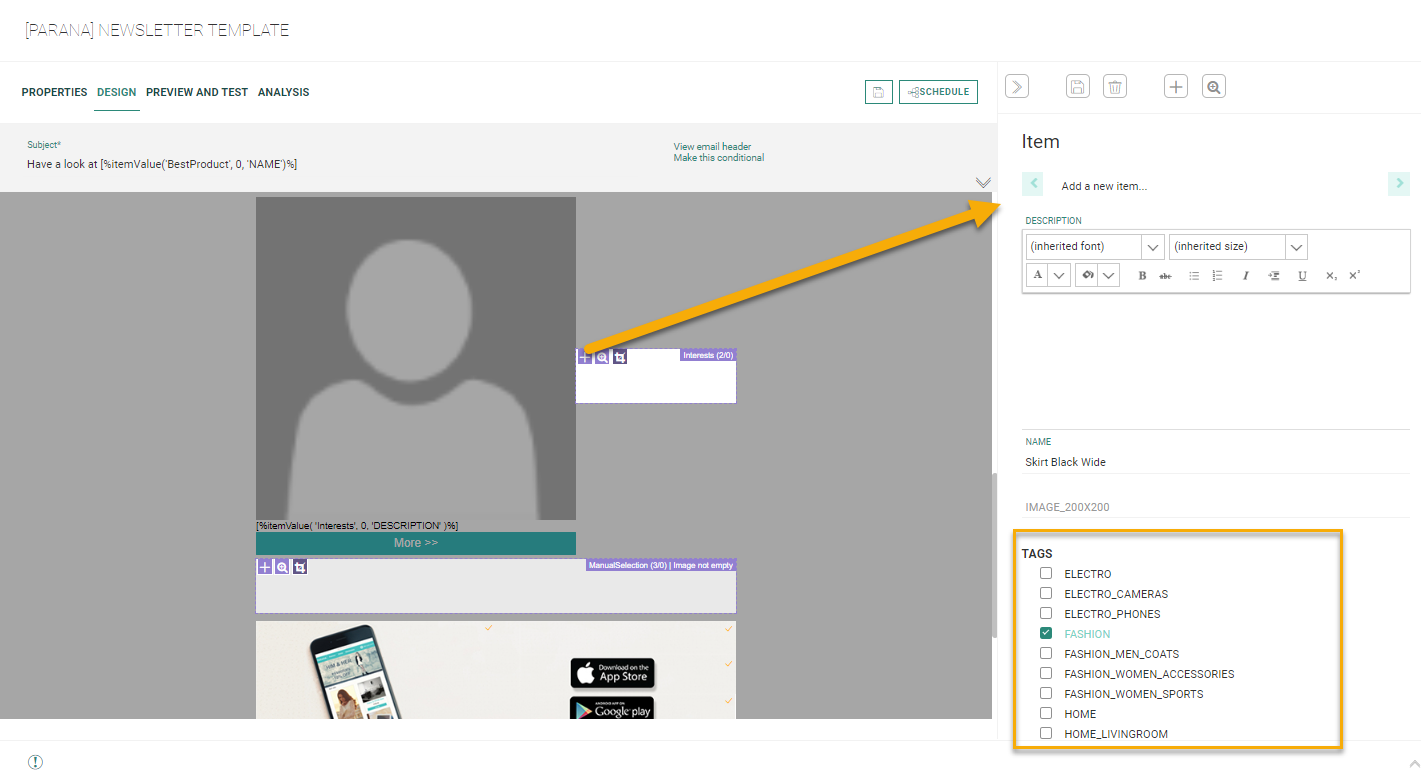Click the bulleted list icon

(1193, 276)
